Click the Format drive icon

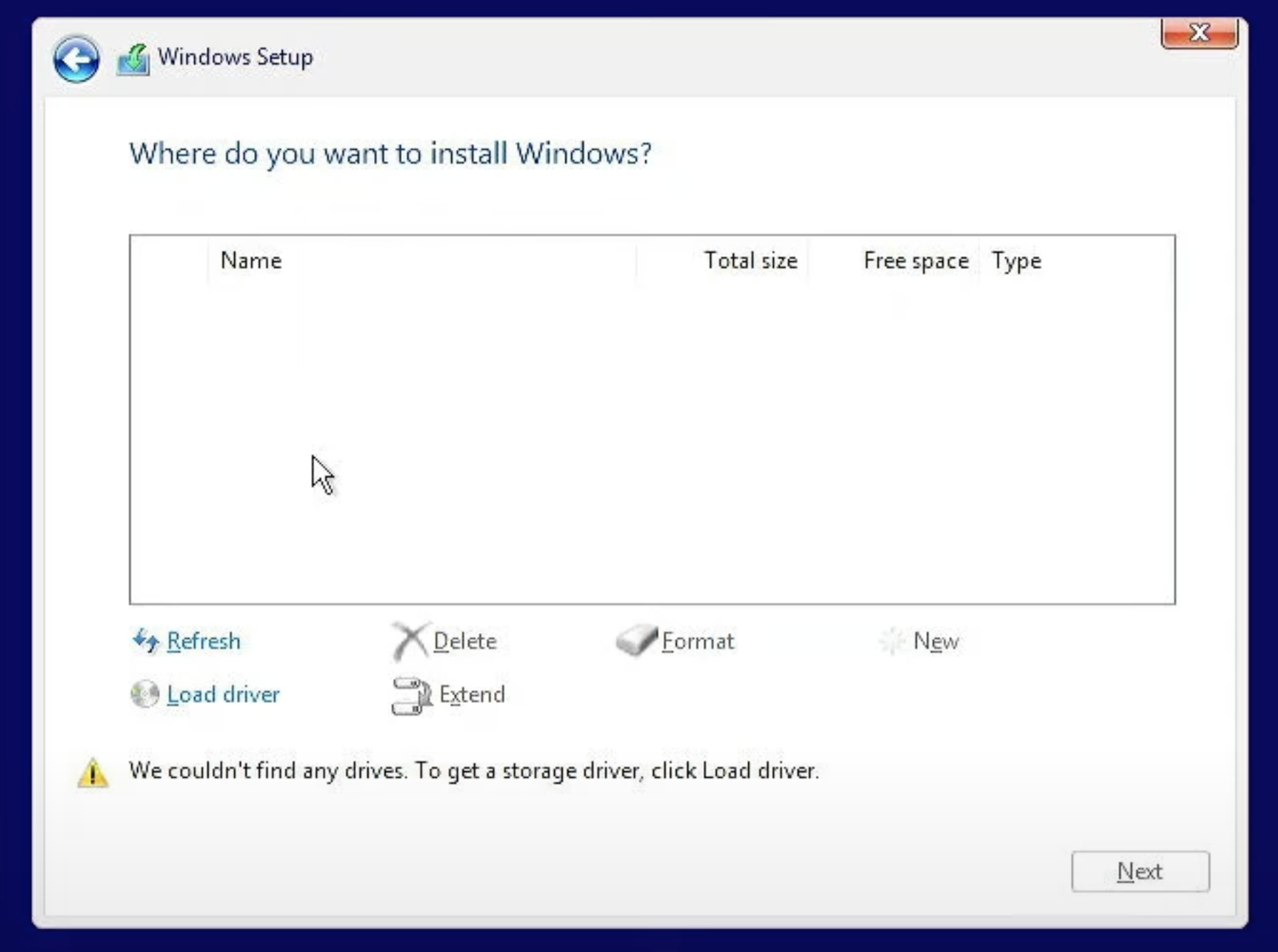click(636, 640)
